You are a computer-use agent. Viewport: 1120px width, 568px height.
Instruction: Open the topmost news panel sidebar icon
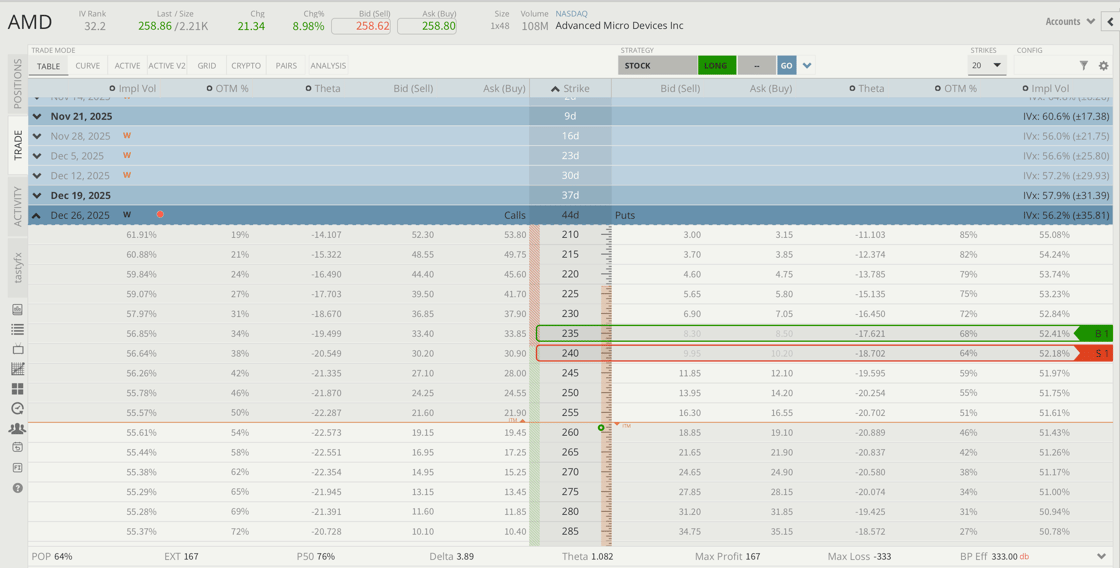pyautogui.click(x=18, y=309)
